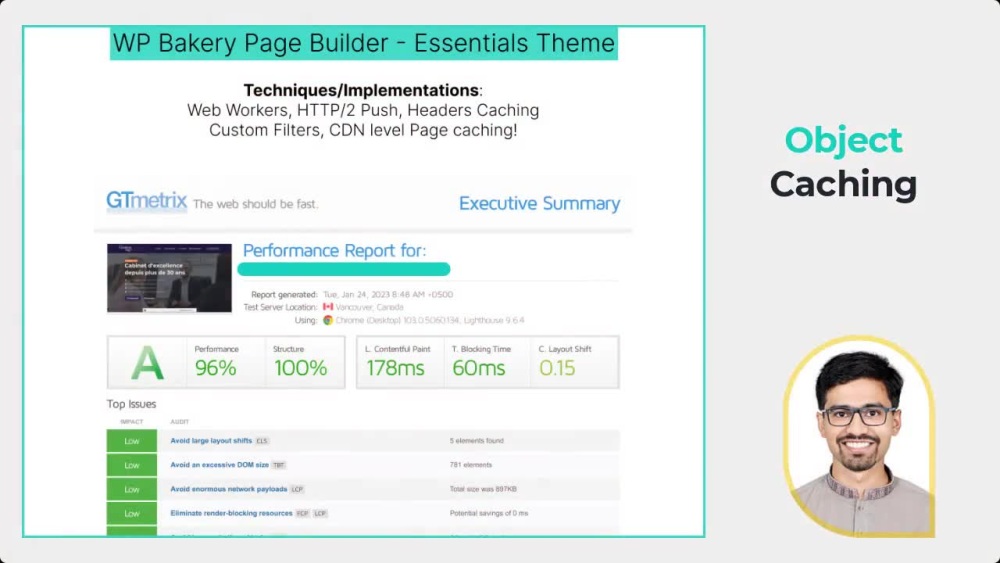Open the website preview thumbnail
Image resolution: width=1000 pixels, height=563 pixels.
click(x=170, y=278)
